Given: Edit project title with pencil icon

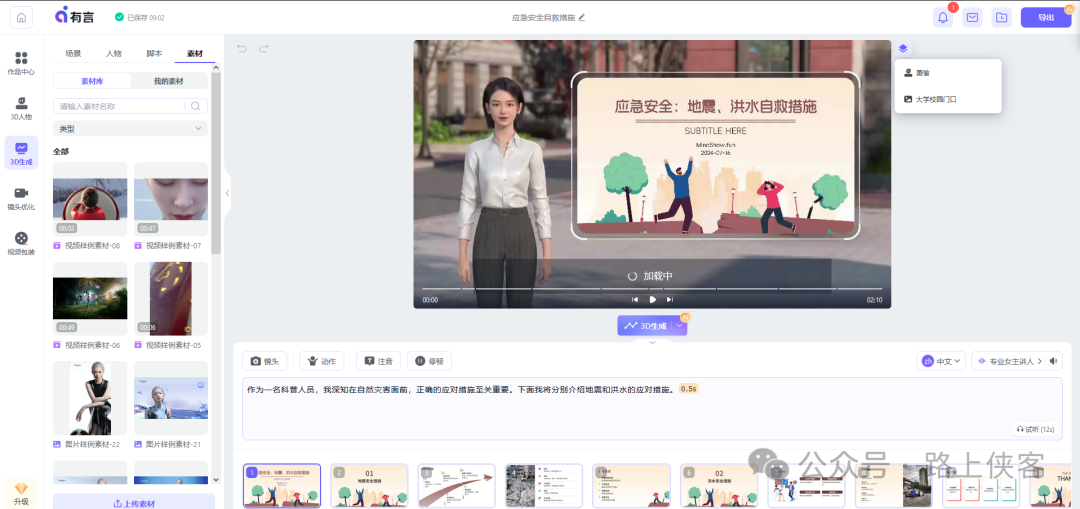Looking at the screenshot, I should click(x=582, y=17).
